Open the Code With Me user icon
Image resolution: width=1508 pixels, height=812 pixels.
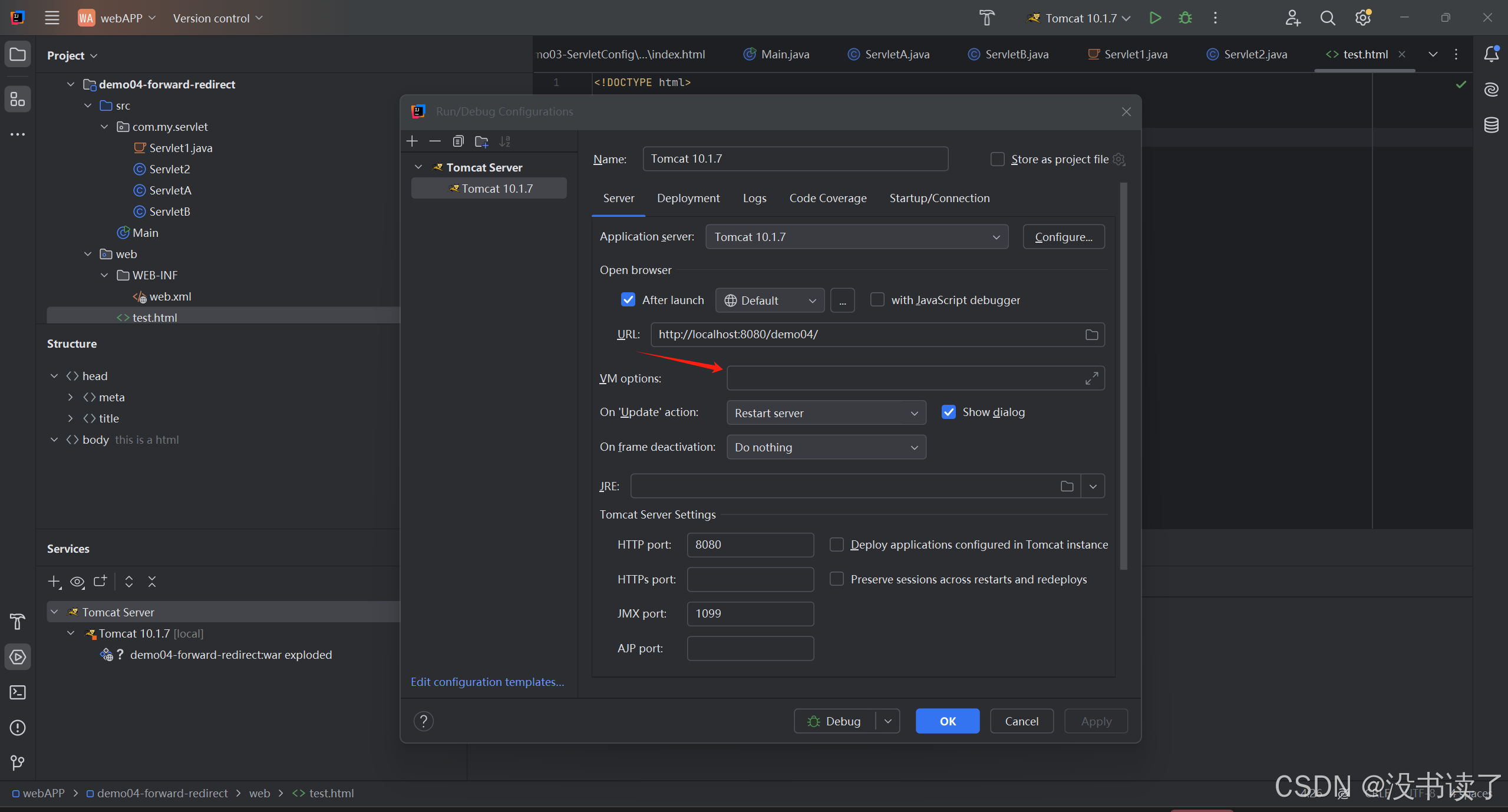click(1292, 18)
